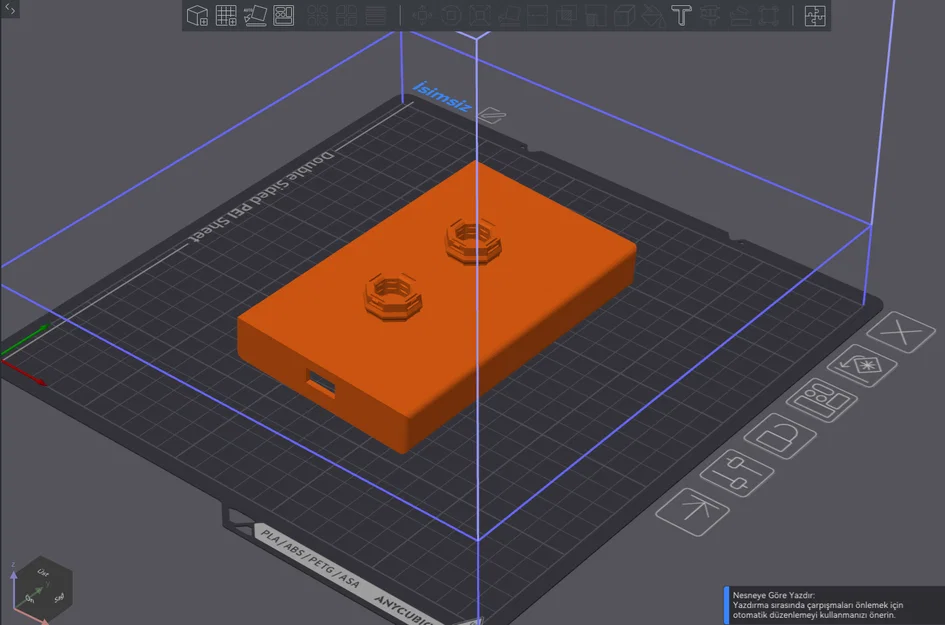
Task: Activate the Scale gizmo tool
Action: [480, 16]
